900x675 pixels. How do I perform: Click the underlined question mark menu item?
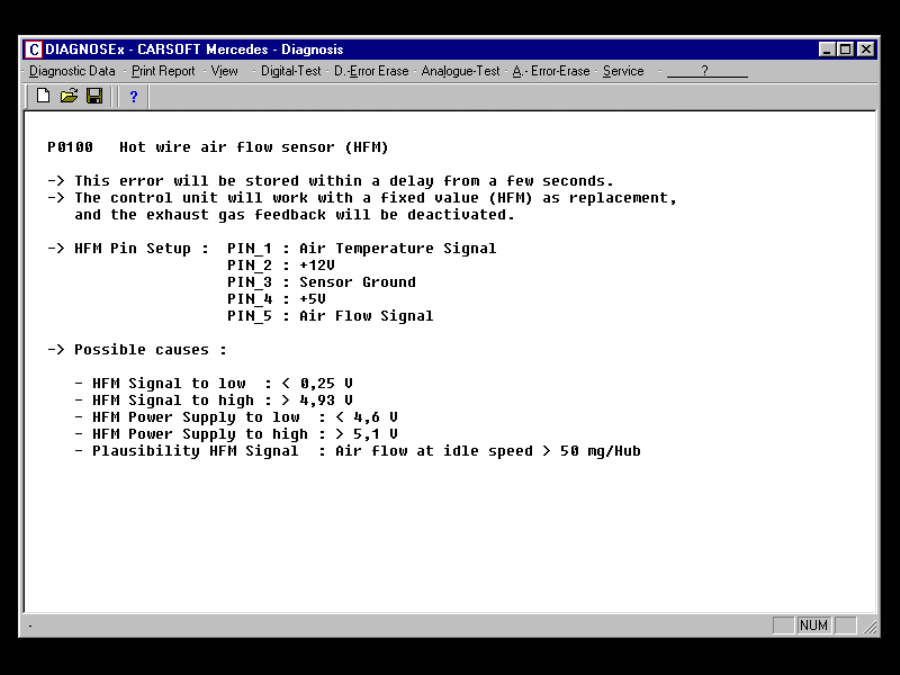(x=705, y=71)
